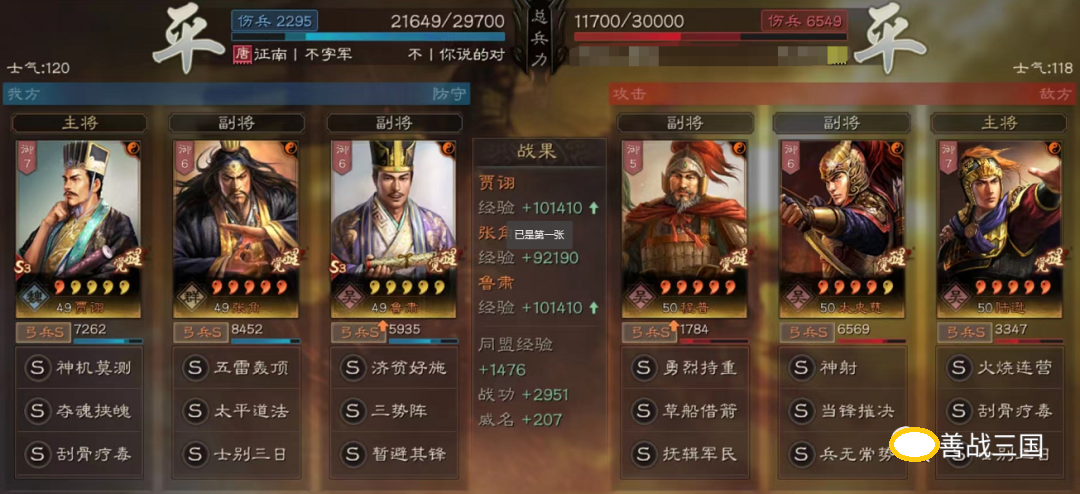The width and height of the screenshot is (1080, 494).
Task: Click the blue 伤兵 2295 badge
Action: tap(275, 21)
